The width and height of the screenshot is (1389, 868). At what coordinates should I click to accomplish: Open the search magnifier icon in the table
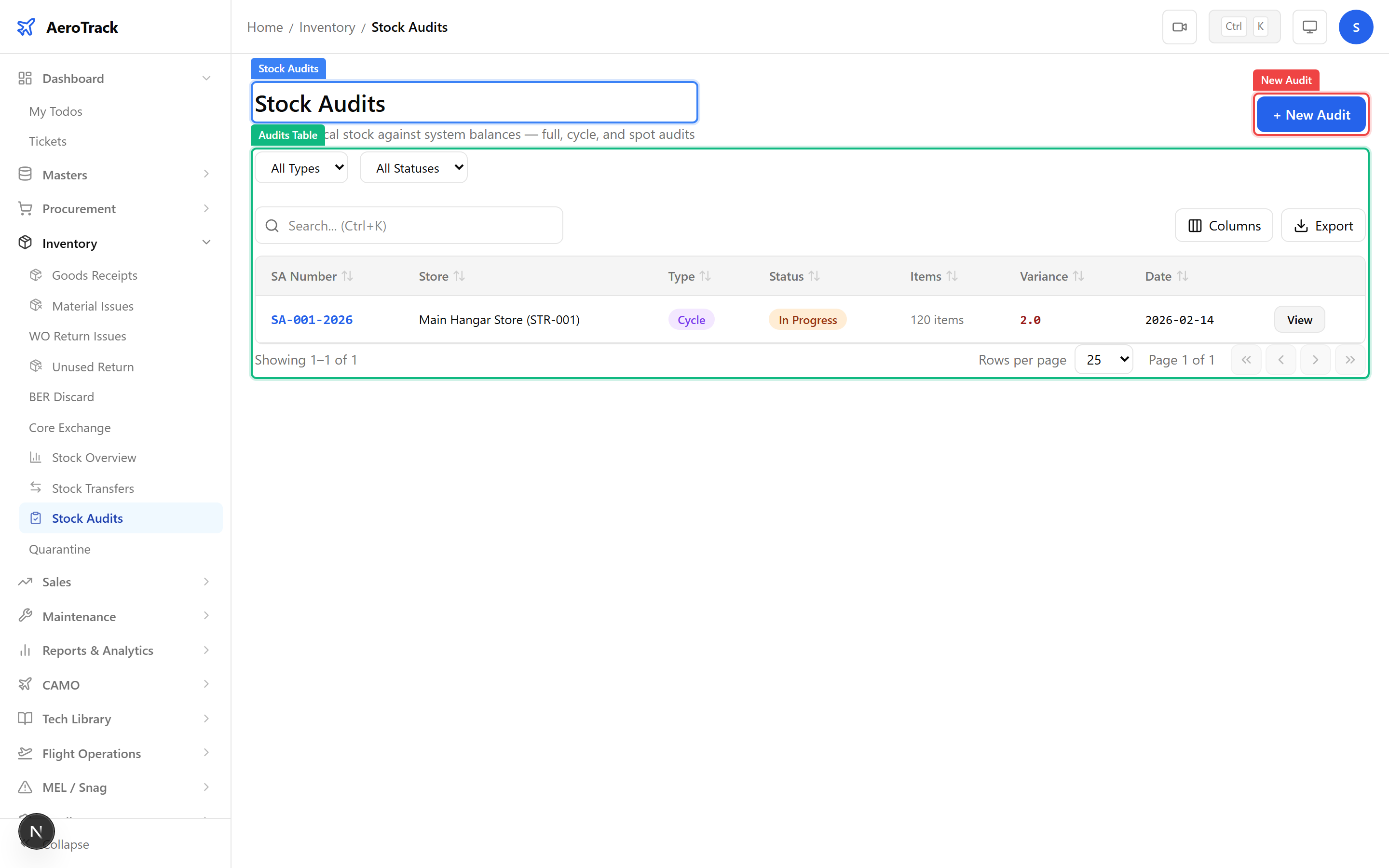pyautogui.click(x=272, y=225)
